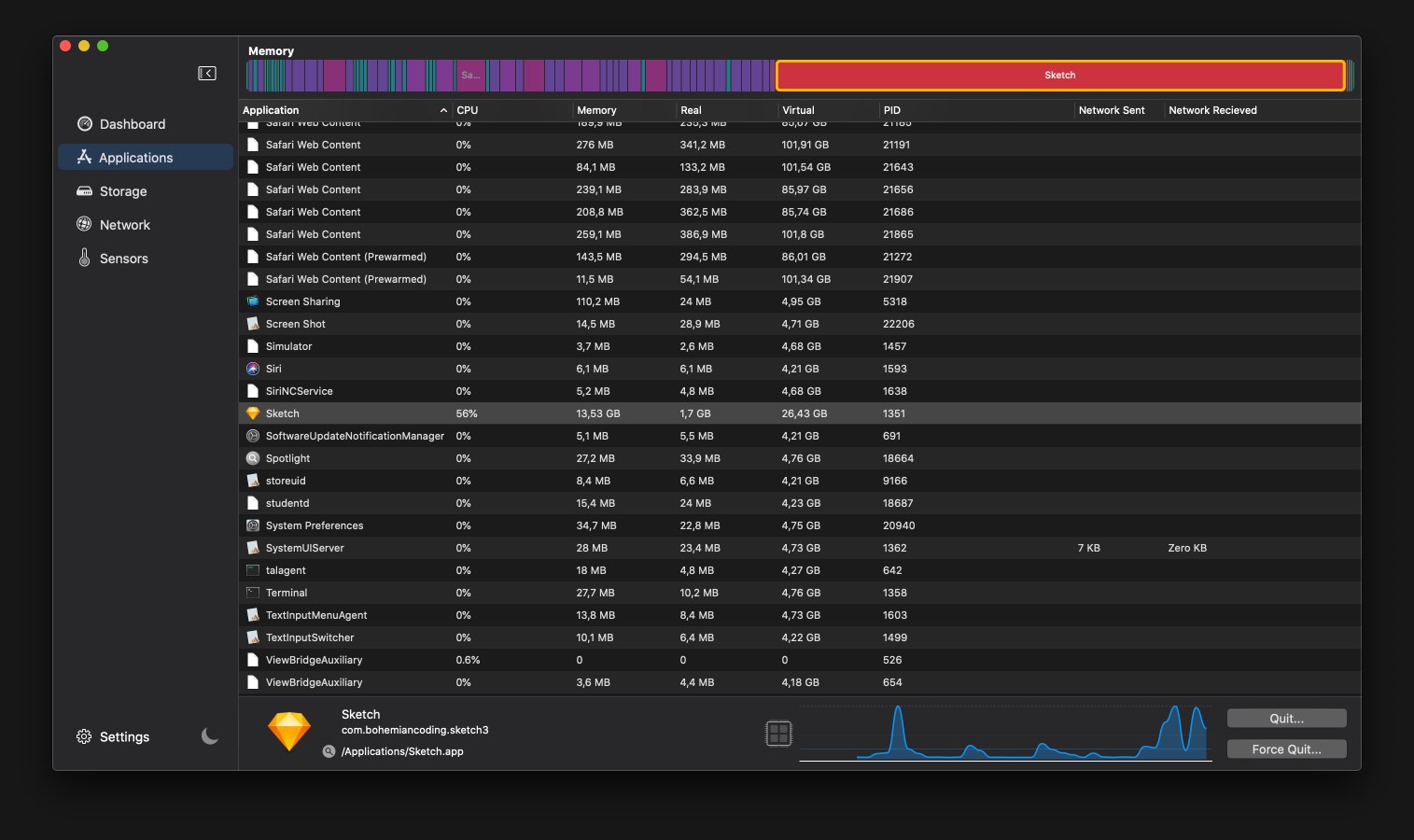Click the Screen Sharing app icon
Viewport: 1414px width, 840px height.
(252, 301)
